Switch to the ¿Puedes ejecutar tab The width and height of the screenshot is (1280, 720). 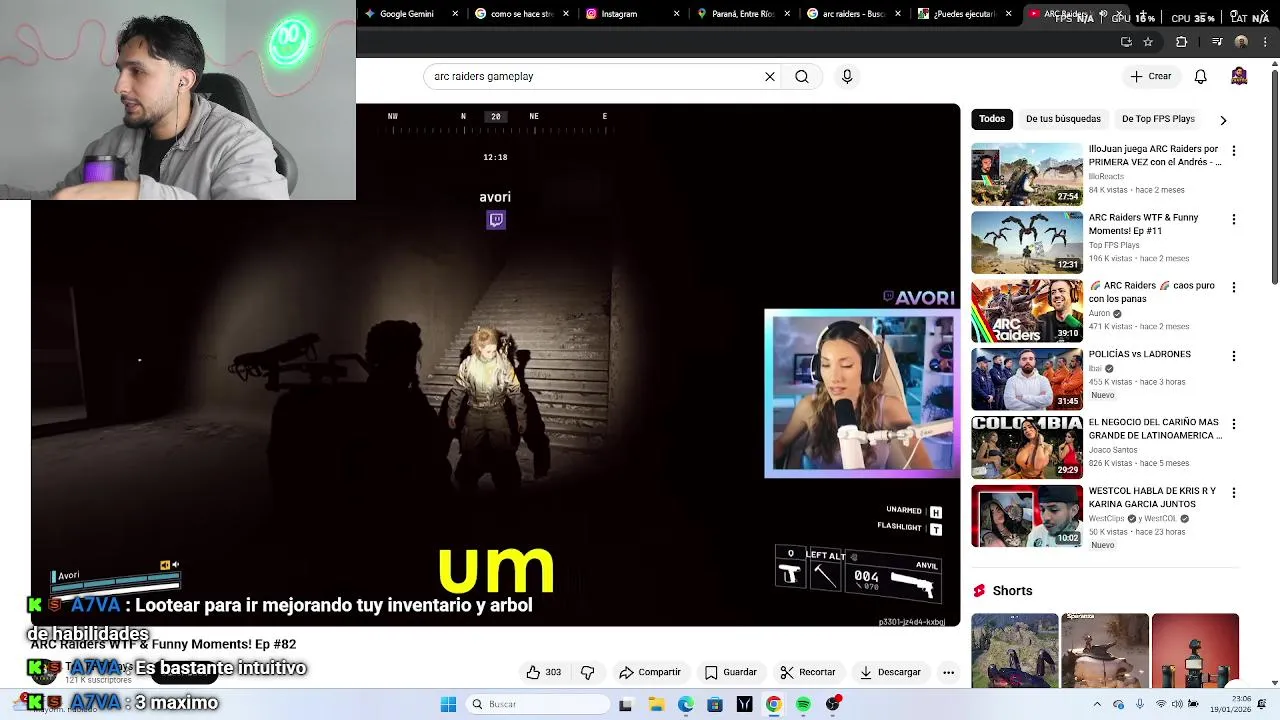pyautogui.click(x=964, y=14)
